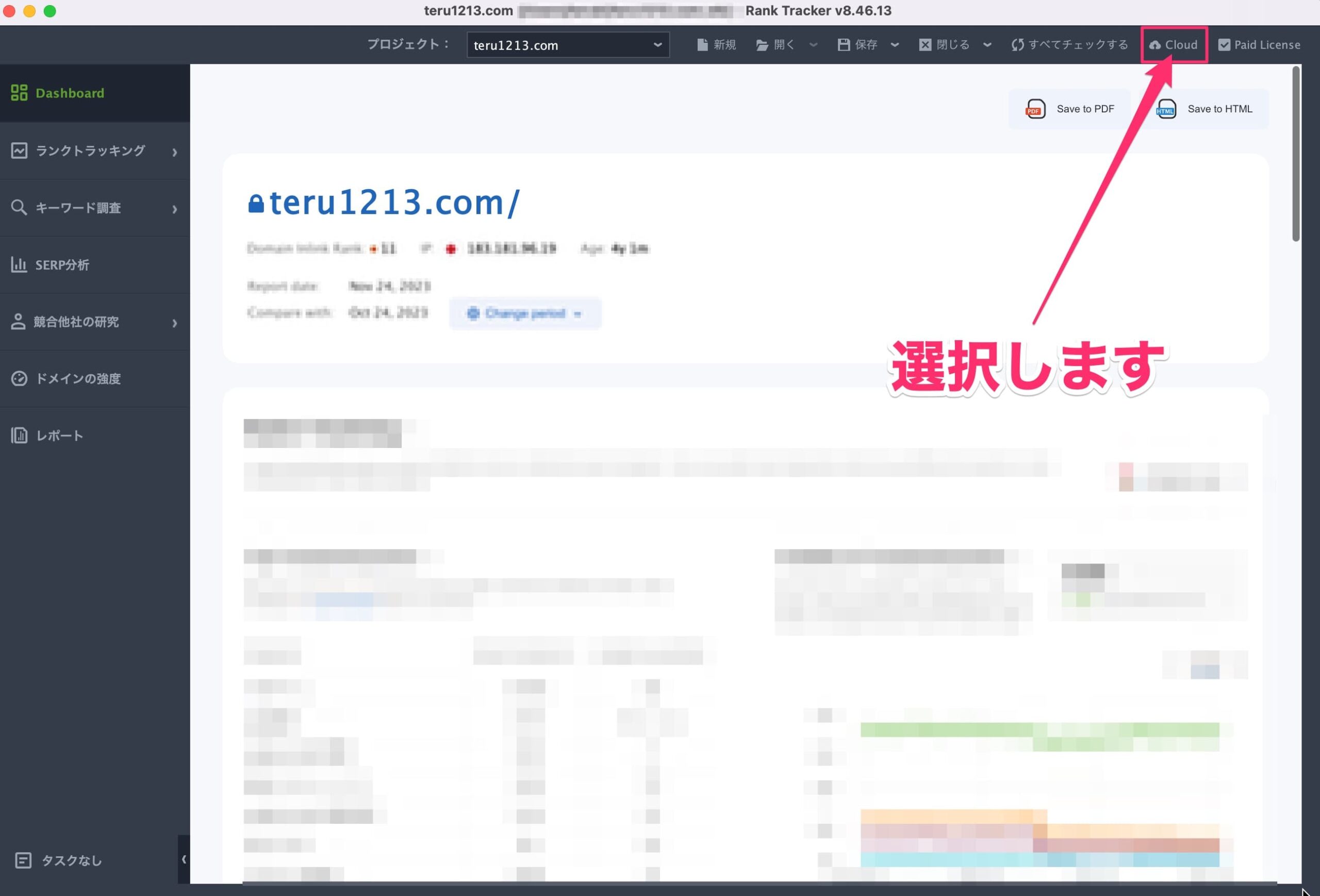Click the 新規 new project button

716,45
